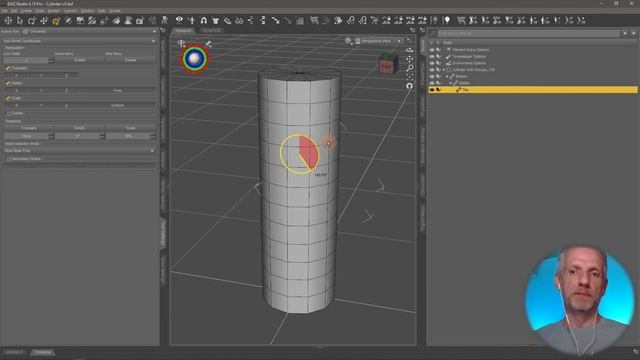Collapse the Middle bone node
Viewport: 640px width, 360px height.
point(451,83)
